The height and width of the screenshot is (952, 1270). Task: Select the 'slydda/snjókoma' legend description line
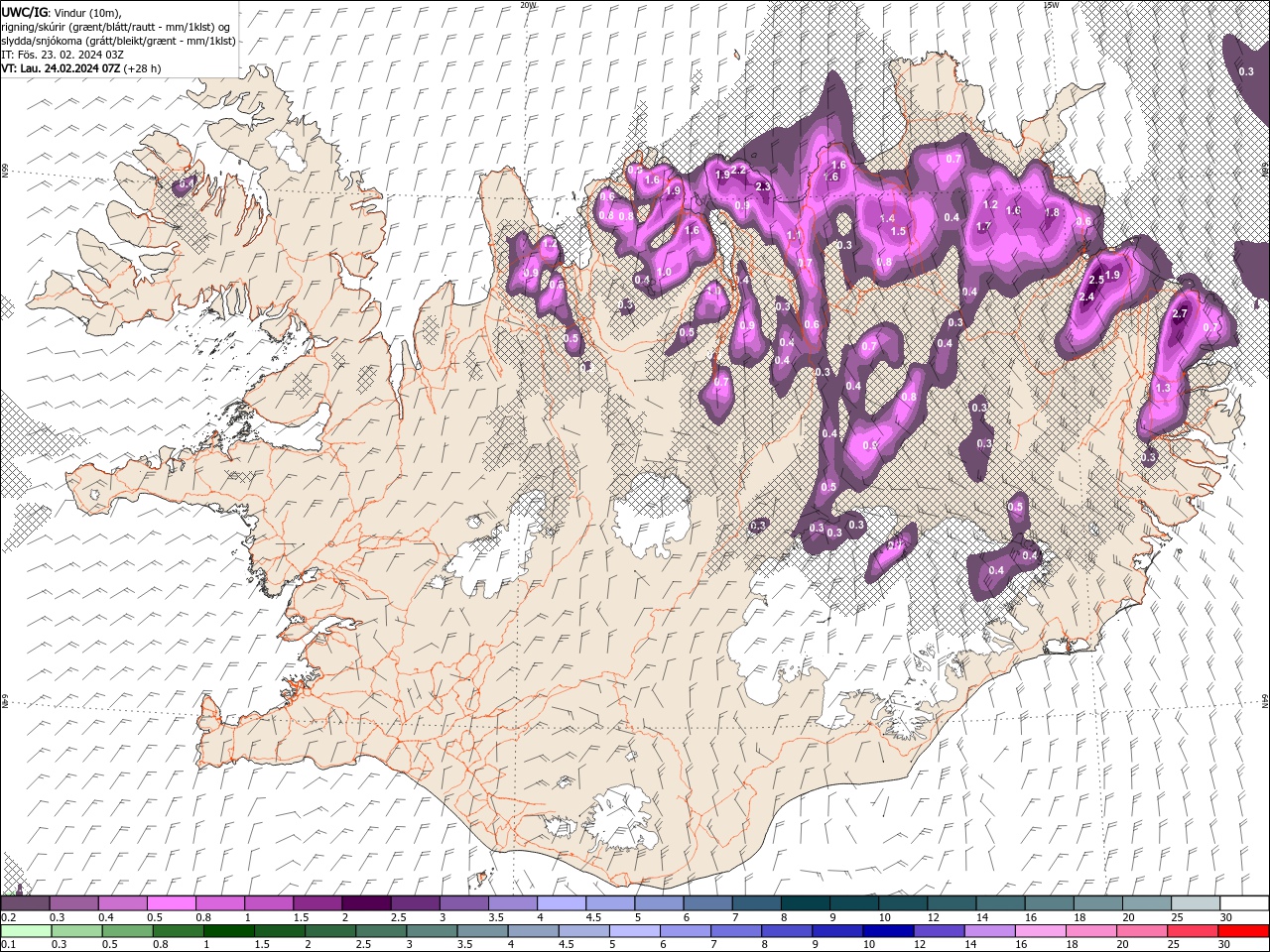(x=116, y=40)
